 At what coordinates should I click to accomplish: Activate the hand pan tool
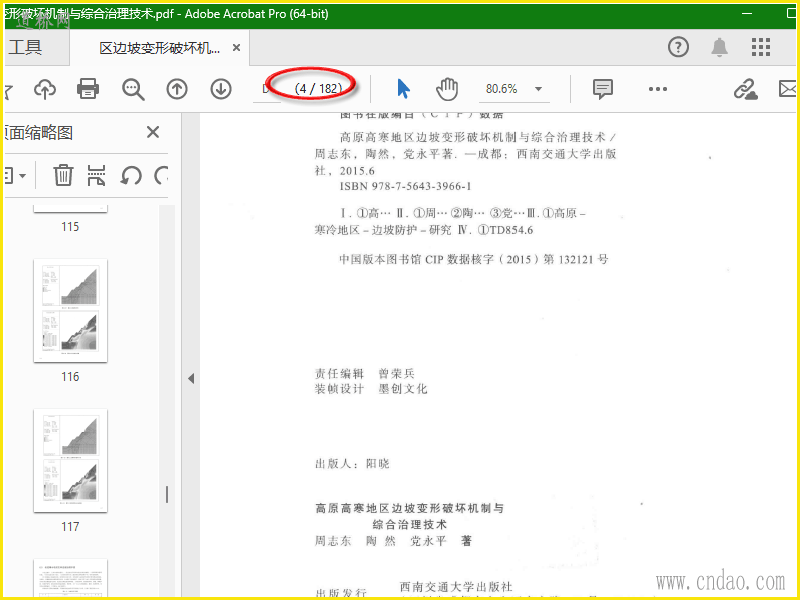447,89
